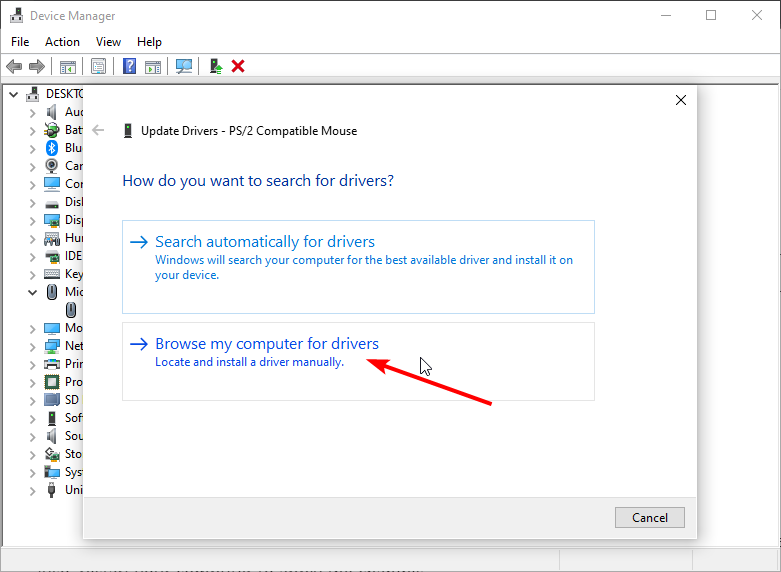Open the View menu

(108, 42)
